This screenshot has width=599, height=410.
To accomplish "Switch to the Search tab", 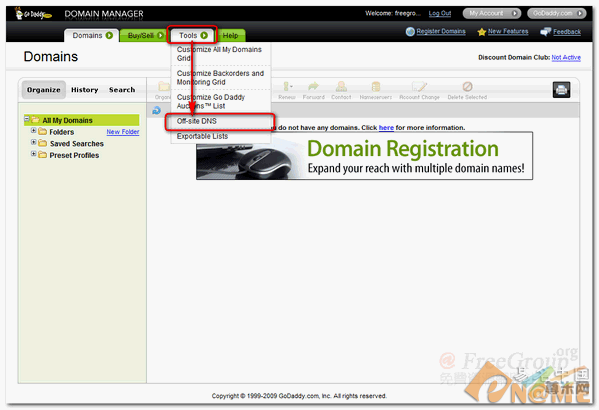I will coord(122,90).
